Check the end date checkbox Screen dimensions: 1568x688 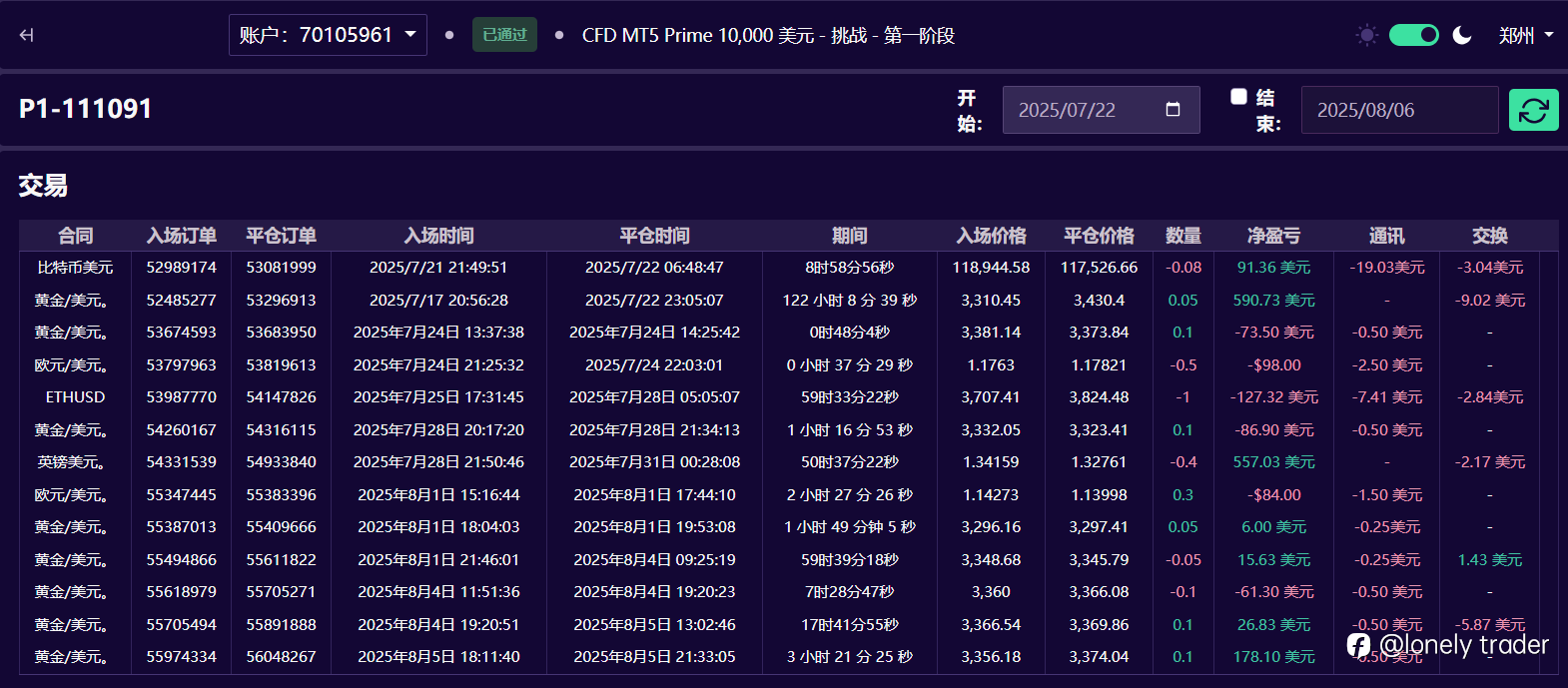point(1238,97)
